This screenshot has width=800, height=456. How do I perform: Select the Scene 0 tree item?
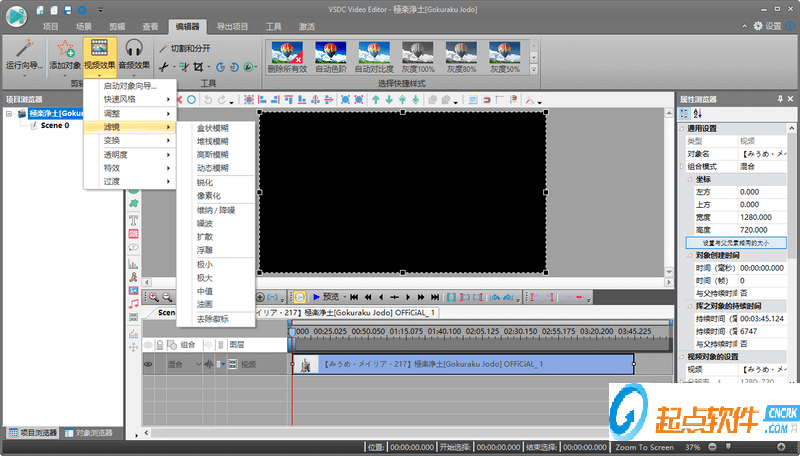55,125
